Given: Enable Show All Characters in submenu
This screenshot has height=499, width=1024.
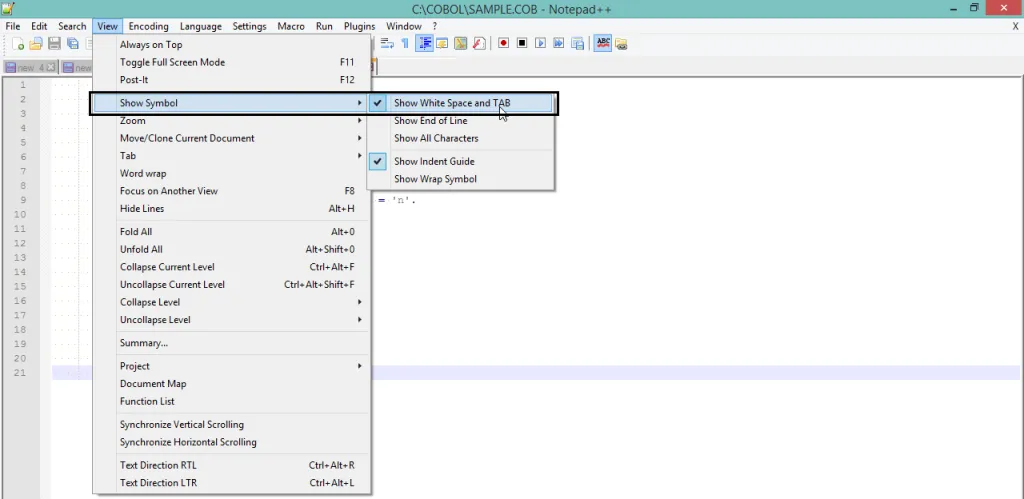Looking at the screenshot, I should (461, 138).
